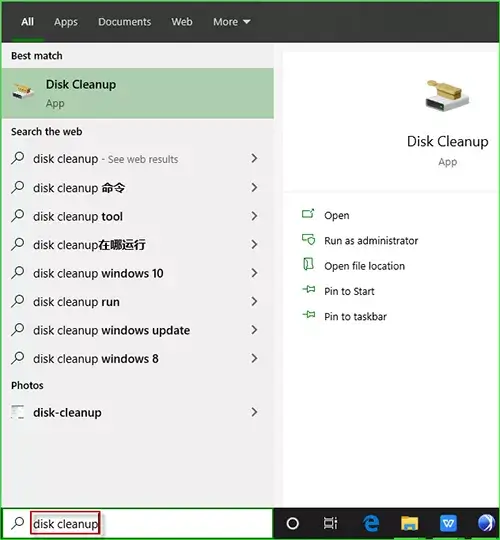Click the Open action icon
Screen dimensions: 500x540
308,214
